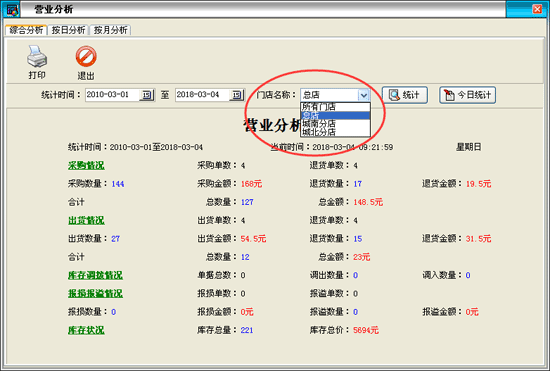Screen dimensions: 550x371
Task: Open the 采购情况 link
Action: click(x=86, y=165)
